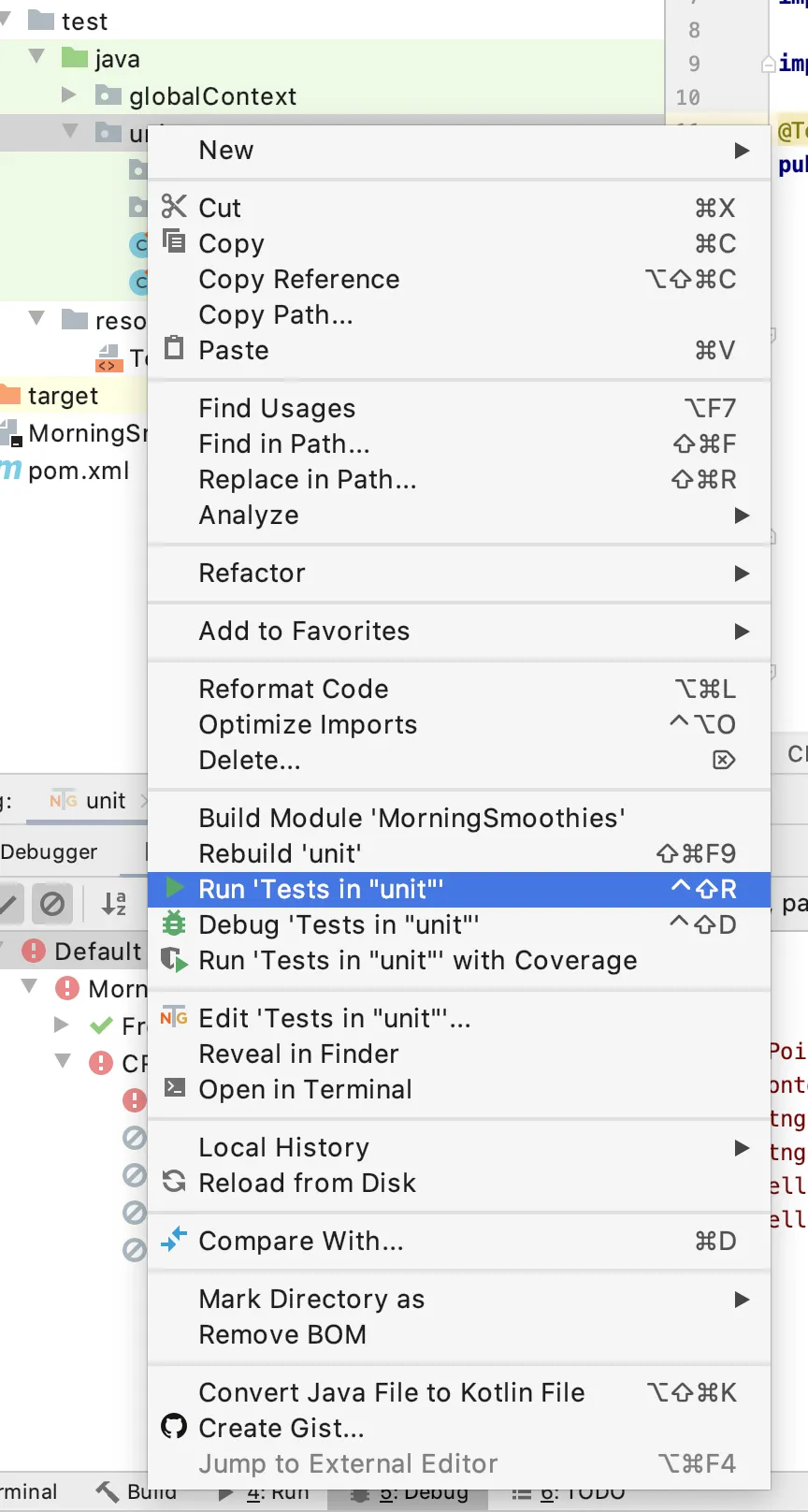Screen dimensions: 808x1512
Task: Select the target folder
Action: (x=63, y=396)
